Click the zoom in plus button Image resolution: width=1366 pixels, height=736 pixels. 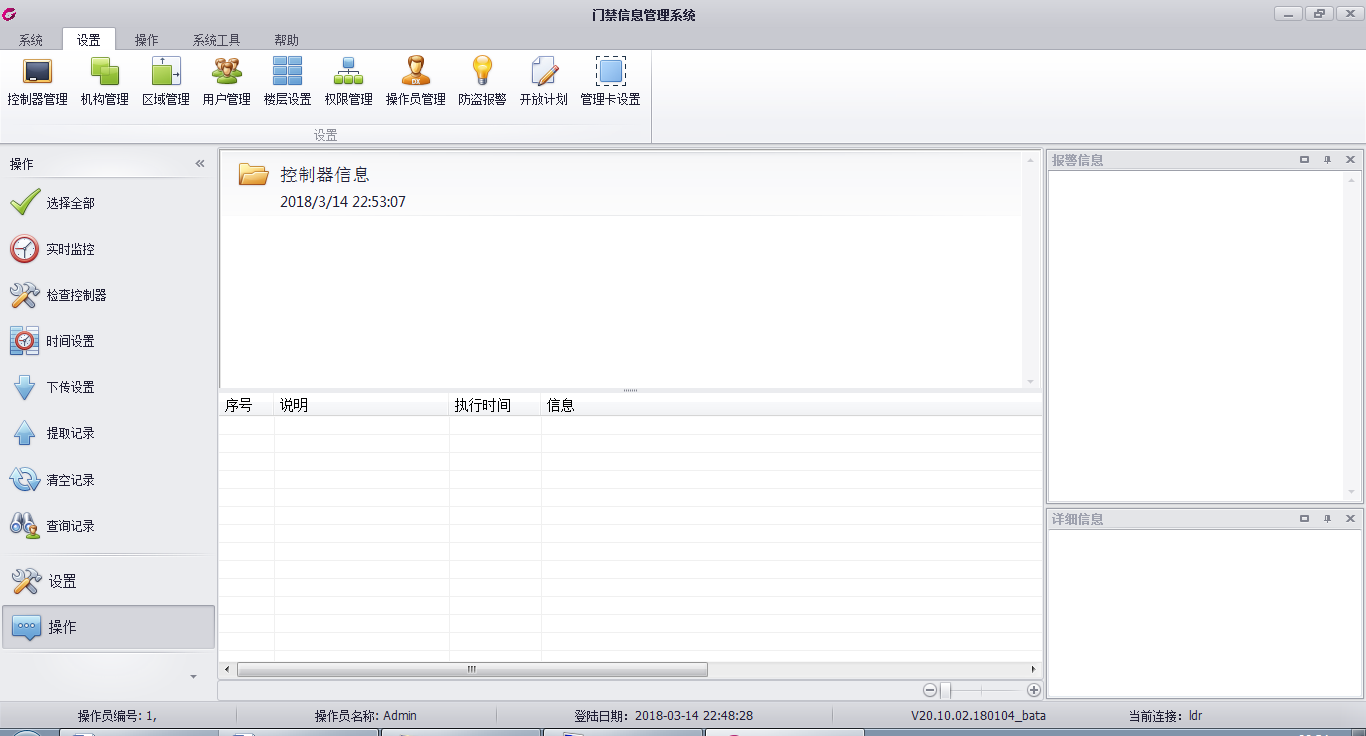[1034, 690]
